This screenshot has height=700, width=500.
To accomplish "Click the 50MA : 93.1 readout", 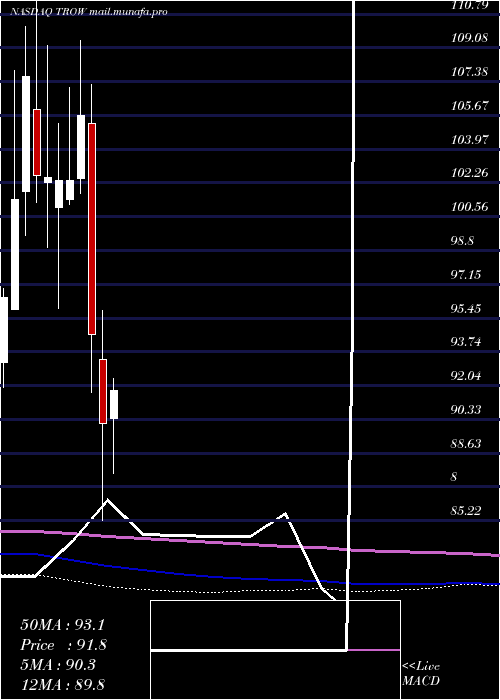I will 63,625.
